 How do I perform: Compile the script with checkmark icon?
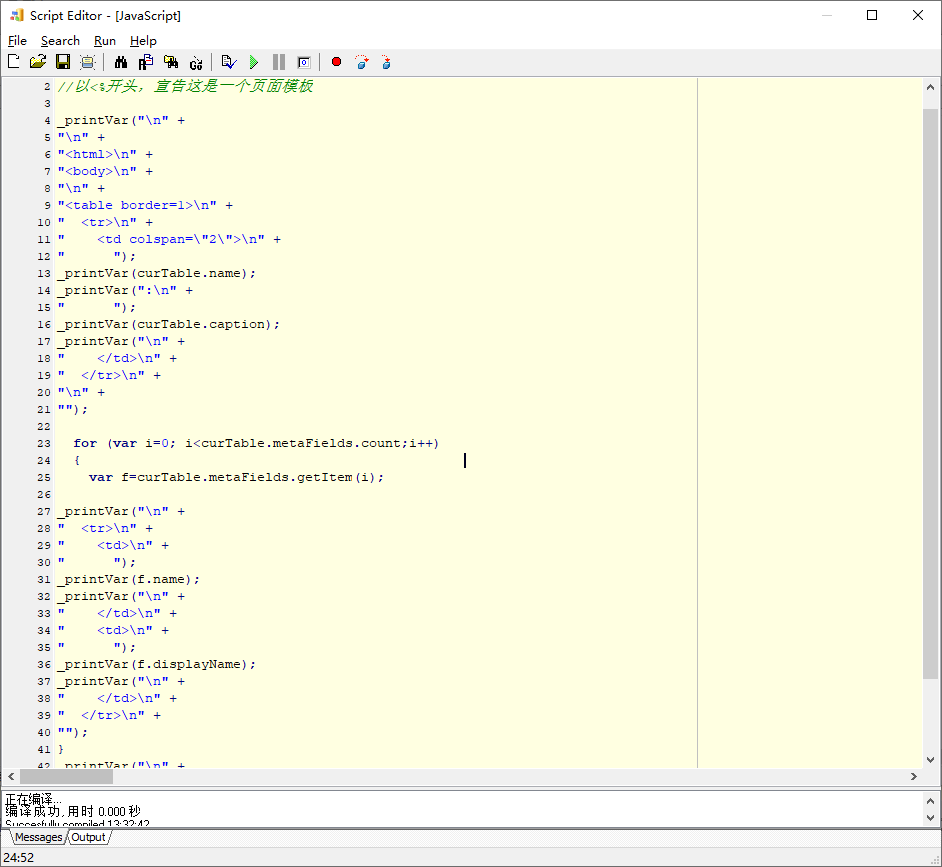click(x=229, y=62)
